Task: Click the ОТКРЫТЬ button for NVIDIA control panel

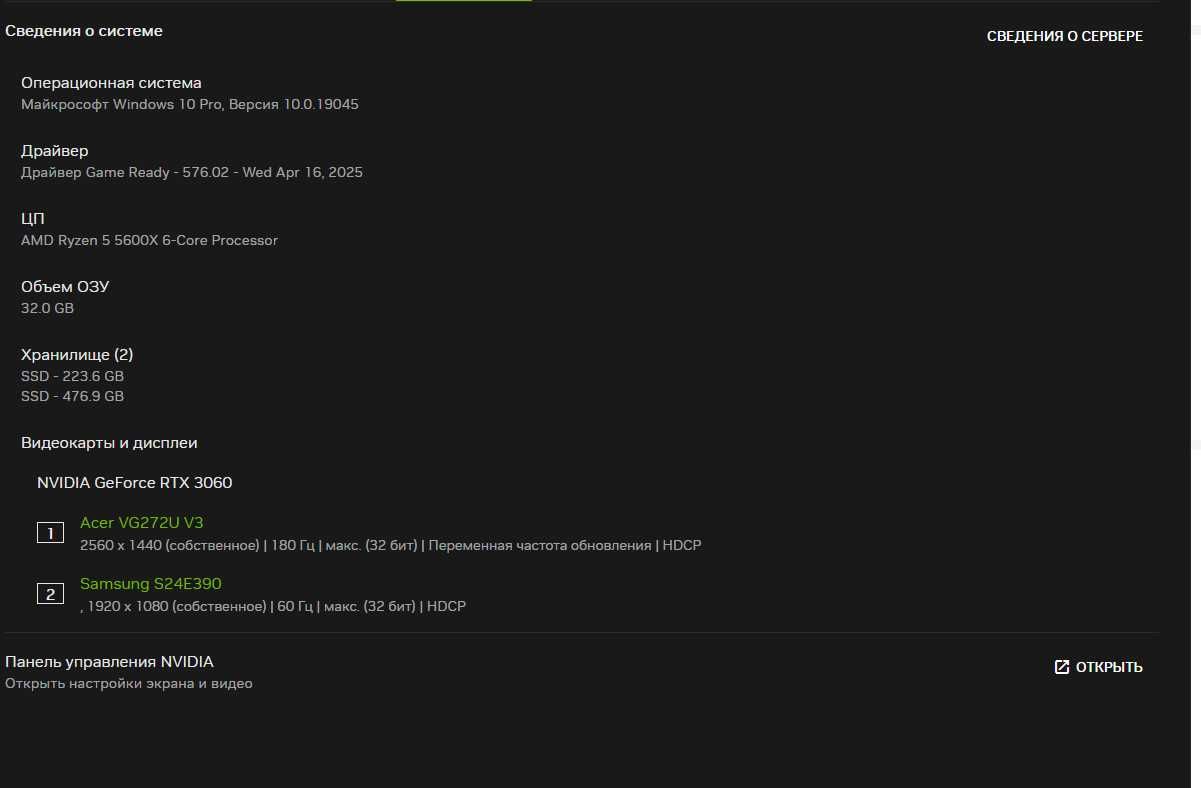Action: tap(1098, 667)
